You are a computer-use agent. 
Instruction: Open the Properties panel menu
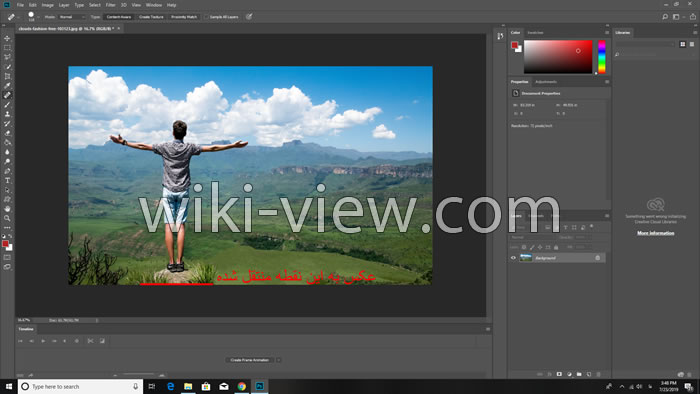tap(607, 82)
